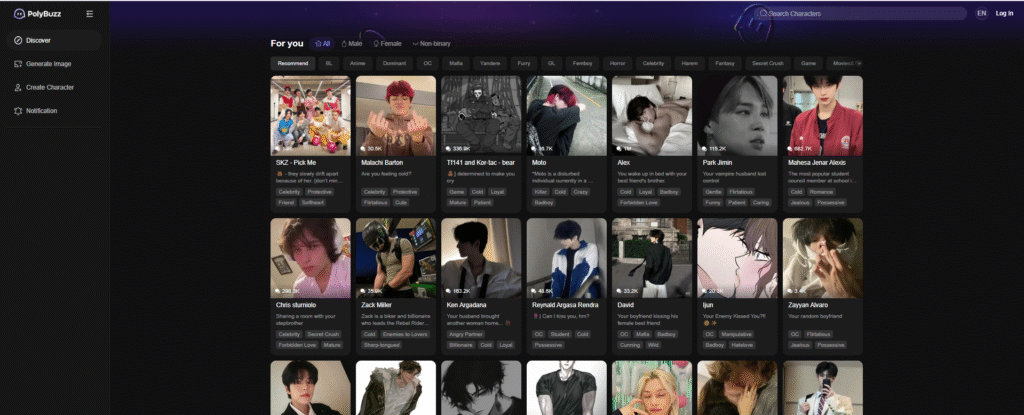Click the Manipulative tag on Ijun card
The width and height of the screenshot is (1024, 415).
click(737, 334)
